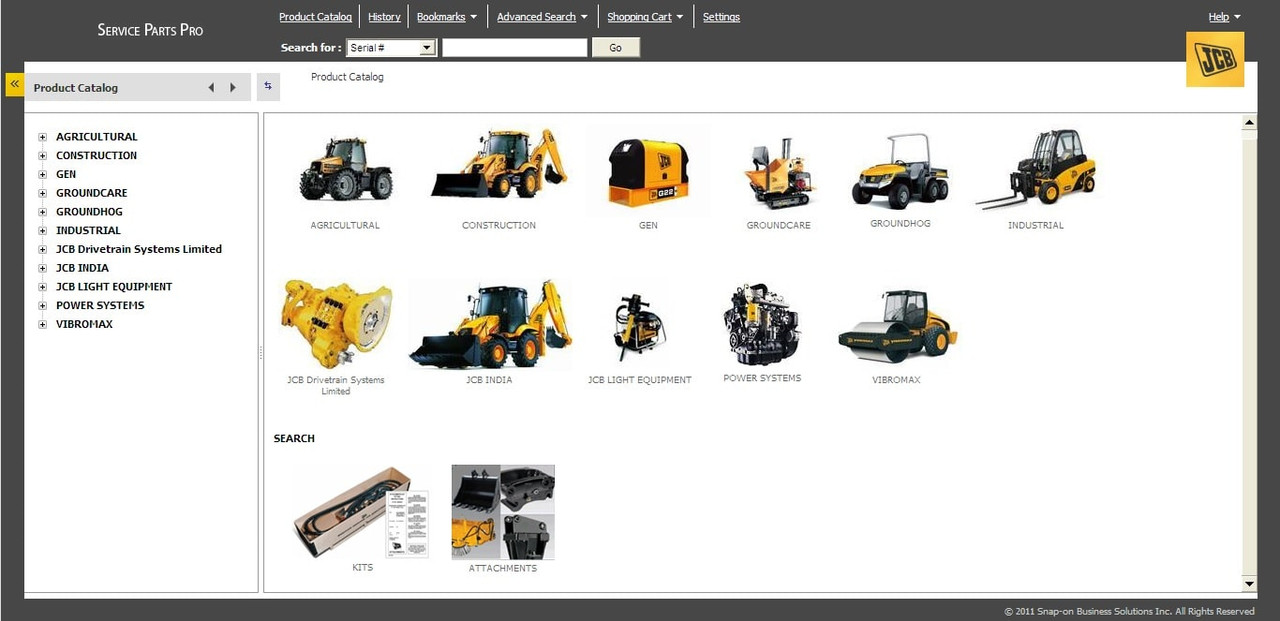Open the Serial # search type dropdown
The image size is (1280, 621).
tap(391, 48)
